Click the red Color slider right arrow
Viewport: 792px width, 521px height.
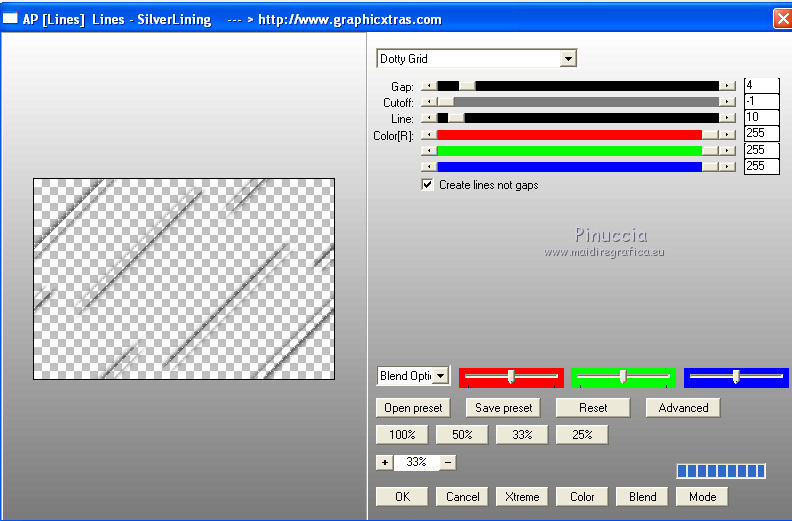727,134
